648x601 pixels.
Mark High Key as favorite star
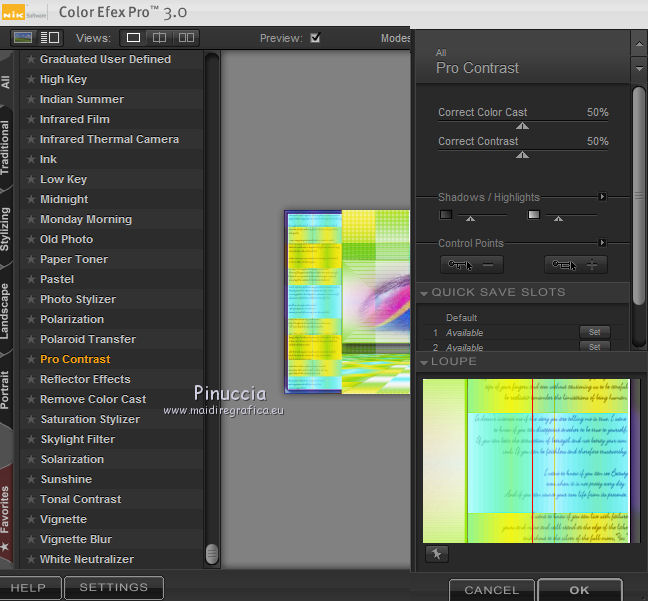coord(30,79)
